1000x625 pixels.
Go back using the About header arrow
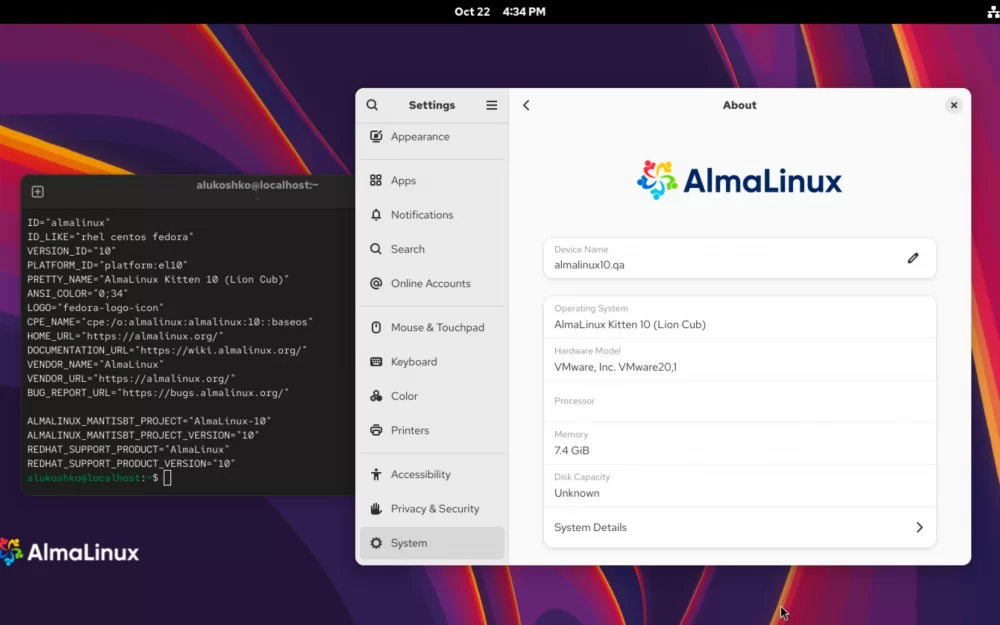click(x=526, y=105)
